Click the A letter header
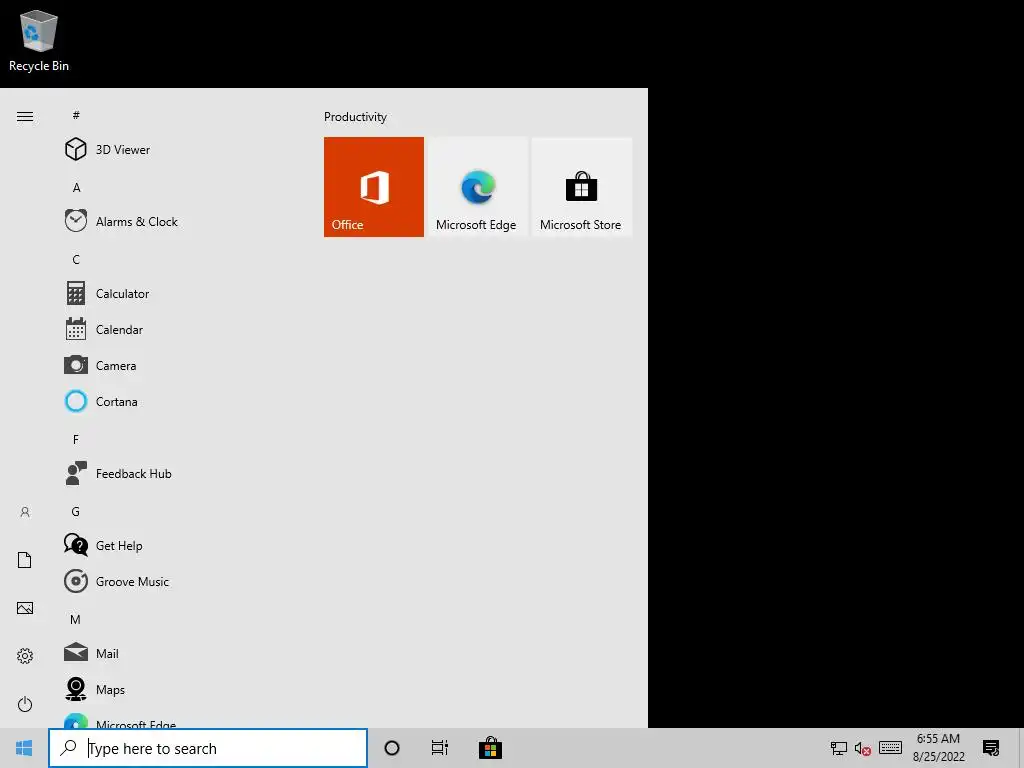 click(x=76, y=187)
